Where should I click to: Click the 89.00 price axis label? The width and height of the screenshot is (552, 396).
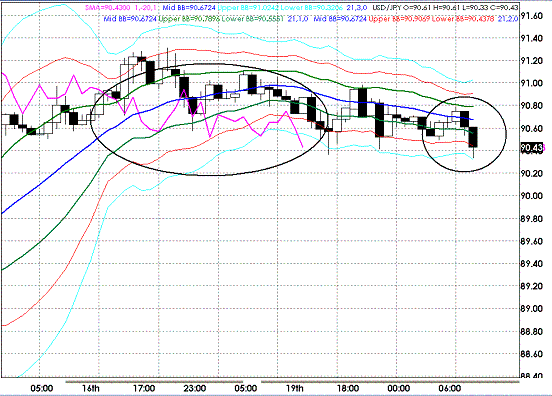(x=532, y=309)
